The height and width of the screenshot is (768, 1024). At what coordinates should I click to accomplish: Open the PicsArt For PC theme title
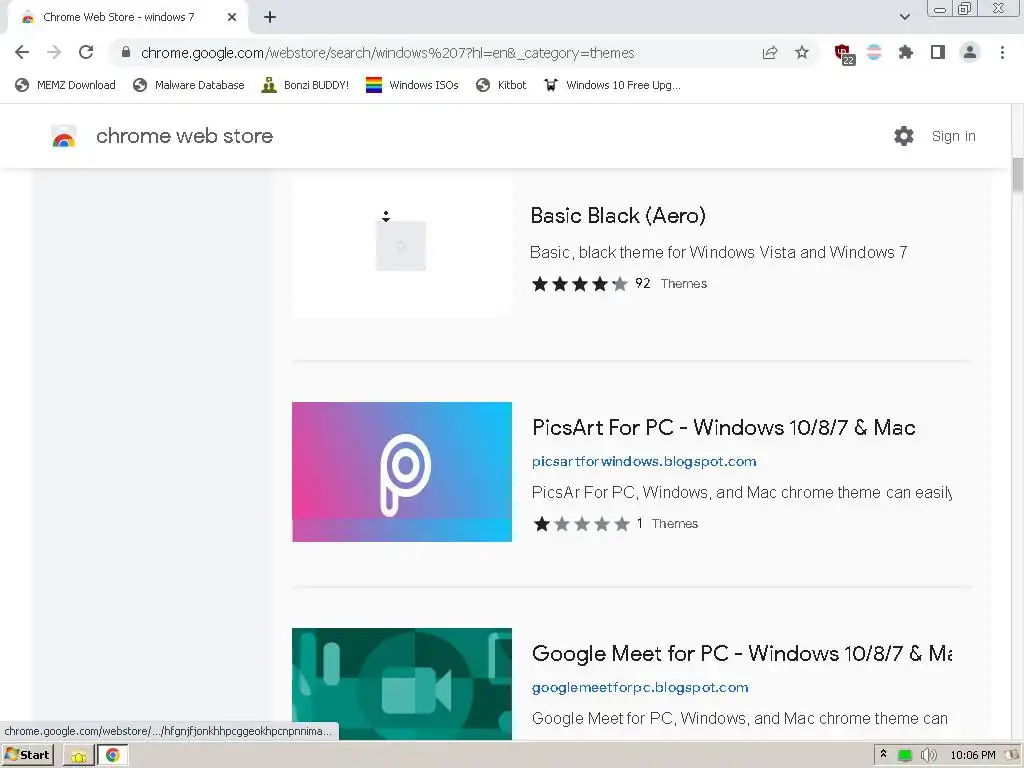click(x=724, y=427)
